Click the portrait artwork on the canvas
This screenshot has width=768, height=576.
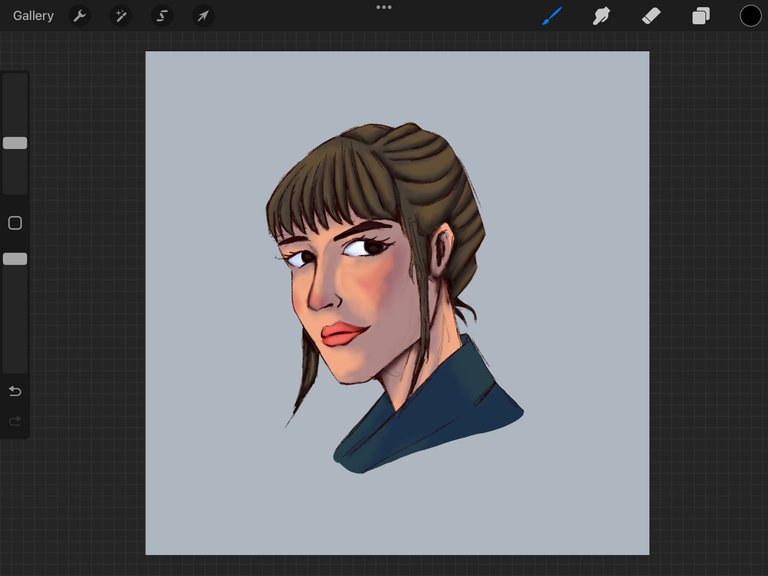tap(395, 298)
